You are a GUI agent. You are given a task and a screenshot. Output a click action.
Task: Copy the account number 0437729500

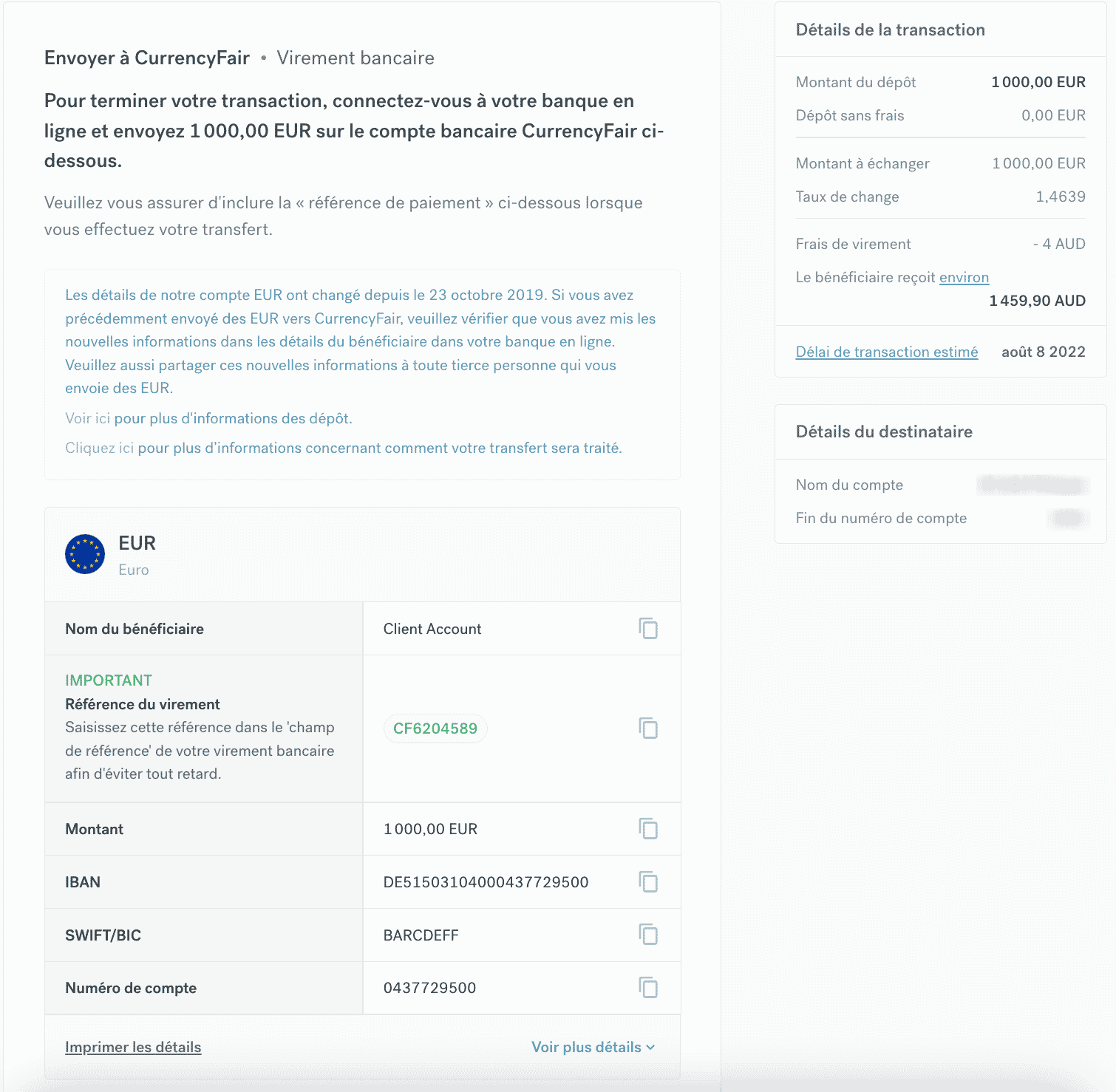(648, 988)
